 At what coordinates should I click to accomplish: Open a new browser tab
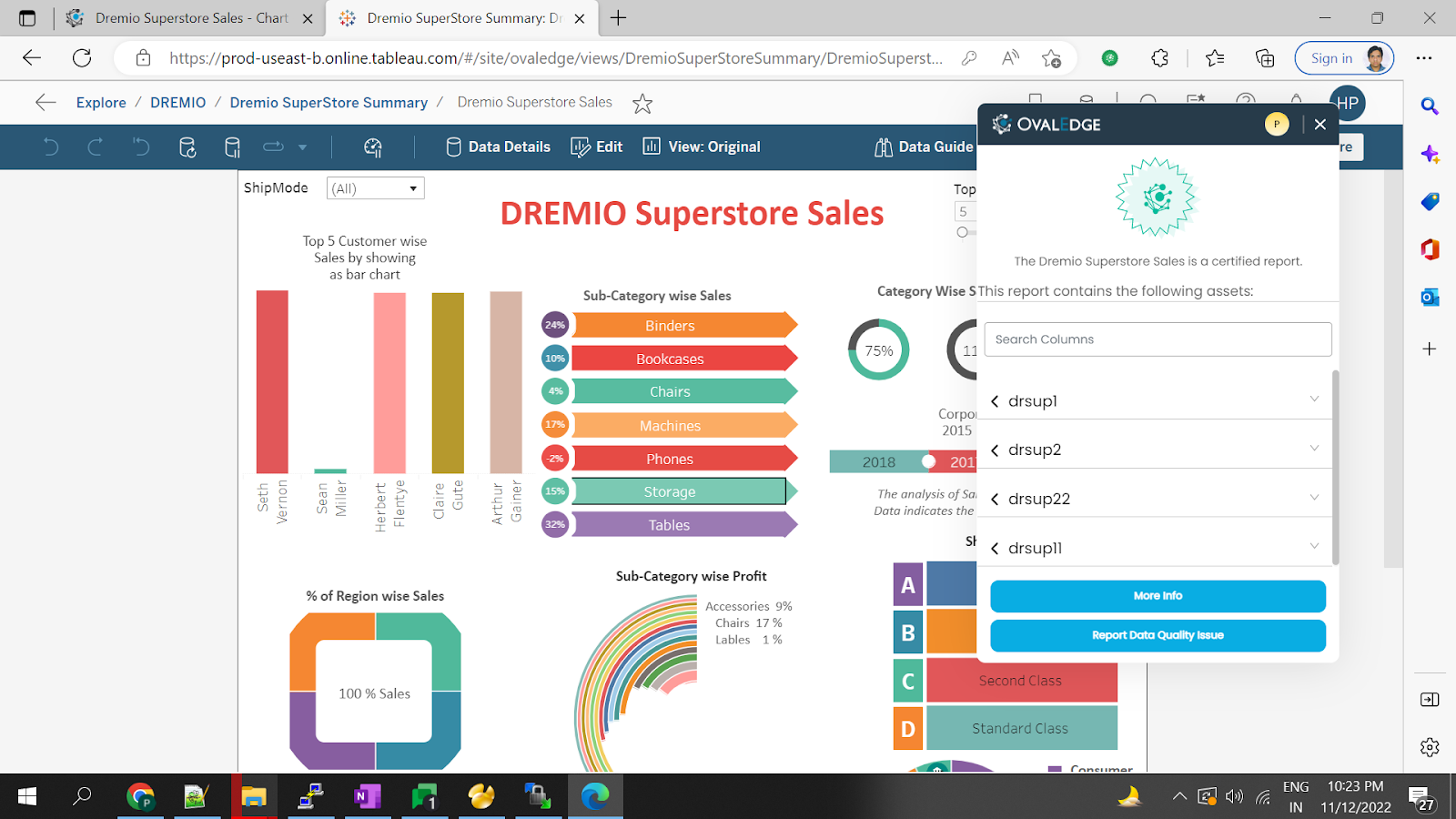(618, 18)
